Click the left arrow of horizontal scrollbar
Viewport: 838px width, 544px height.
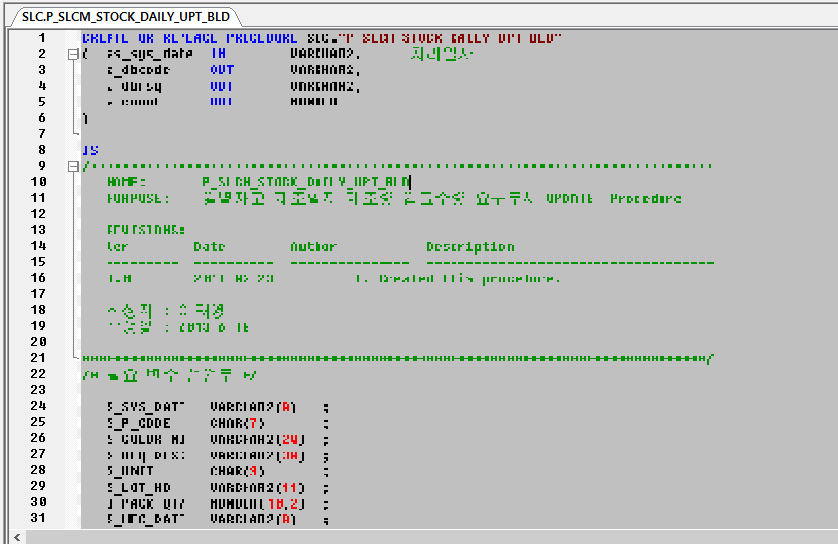13,536
